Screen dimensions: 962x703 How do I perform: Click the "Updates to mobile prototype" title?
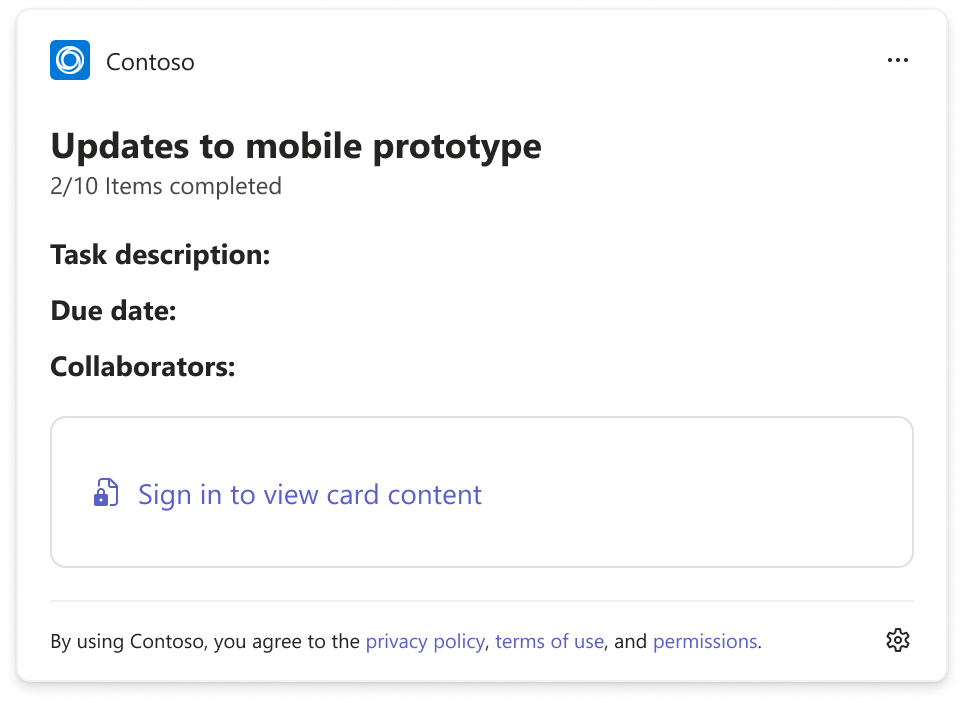tap(296, 146)
